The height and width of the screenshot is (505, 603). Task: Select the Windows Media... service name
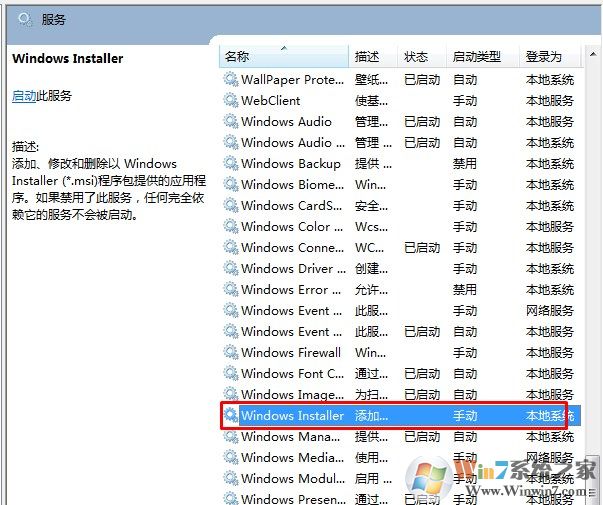pyautogui.click(x=292, y=457)
